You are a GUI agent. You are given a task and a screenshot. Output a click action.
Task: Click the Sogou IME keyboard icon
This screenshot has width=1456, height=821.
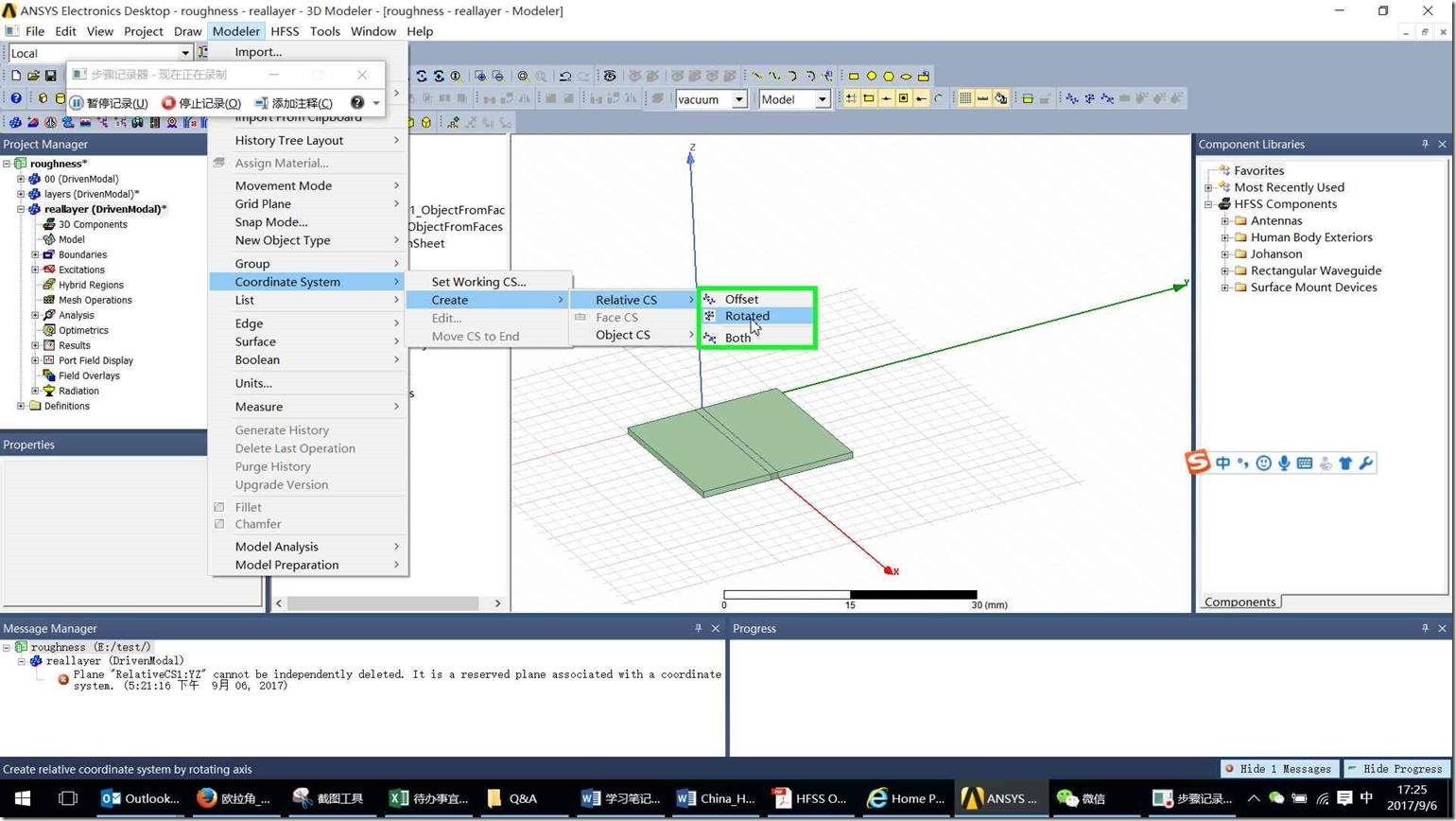pos(1305,463)
